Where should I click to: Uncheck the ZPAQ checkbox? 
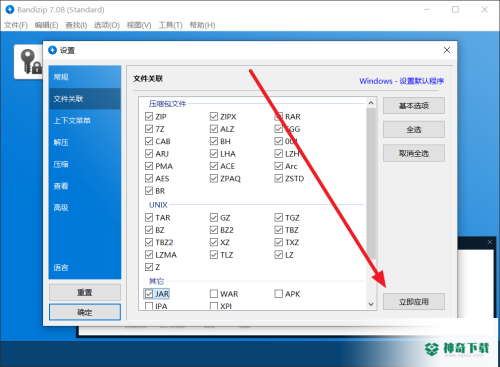pos(214,178)
